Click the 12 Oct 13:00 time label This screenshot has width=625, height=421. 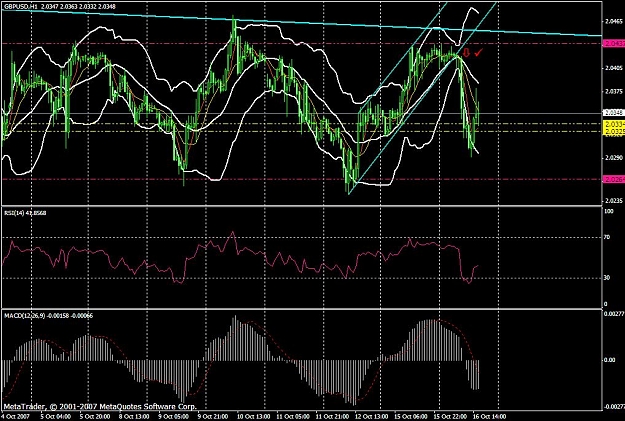369,416
